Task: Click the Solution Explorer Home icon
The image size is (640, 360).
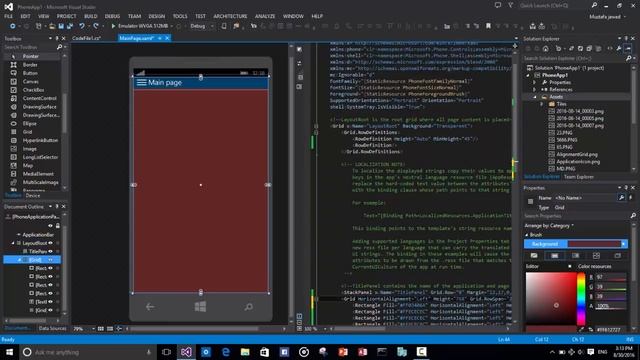Action: (546, 49)
